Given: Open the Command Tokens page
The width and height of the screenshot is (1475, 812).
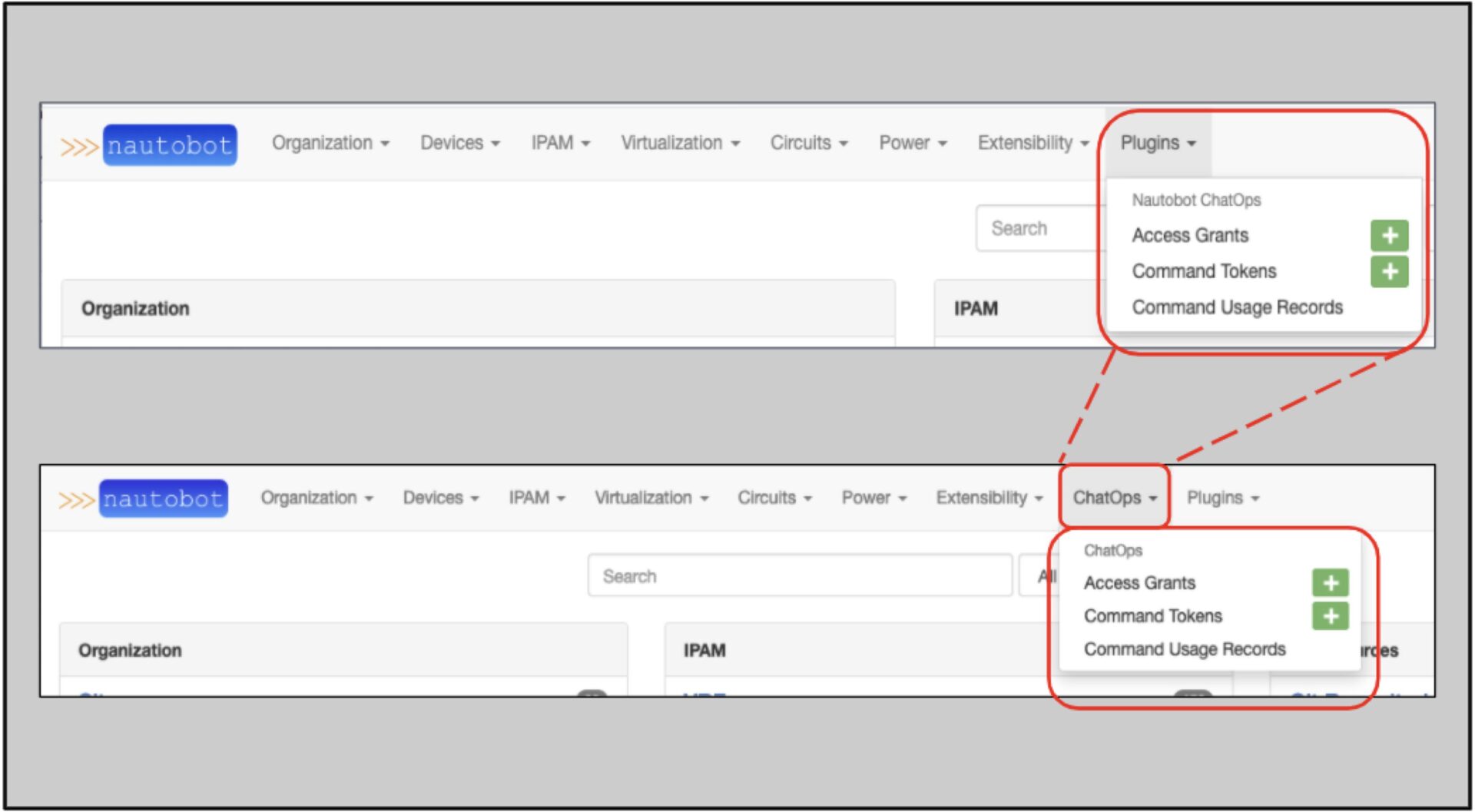Looking at the screenshot, I should [1204, 271].
